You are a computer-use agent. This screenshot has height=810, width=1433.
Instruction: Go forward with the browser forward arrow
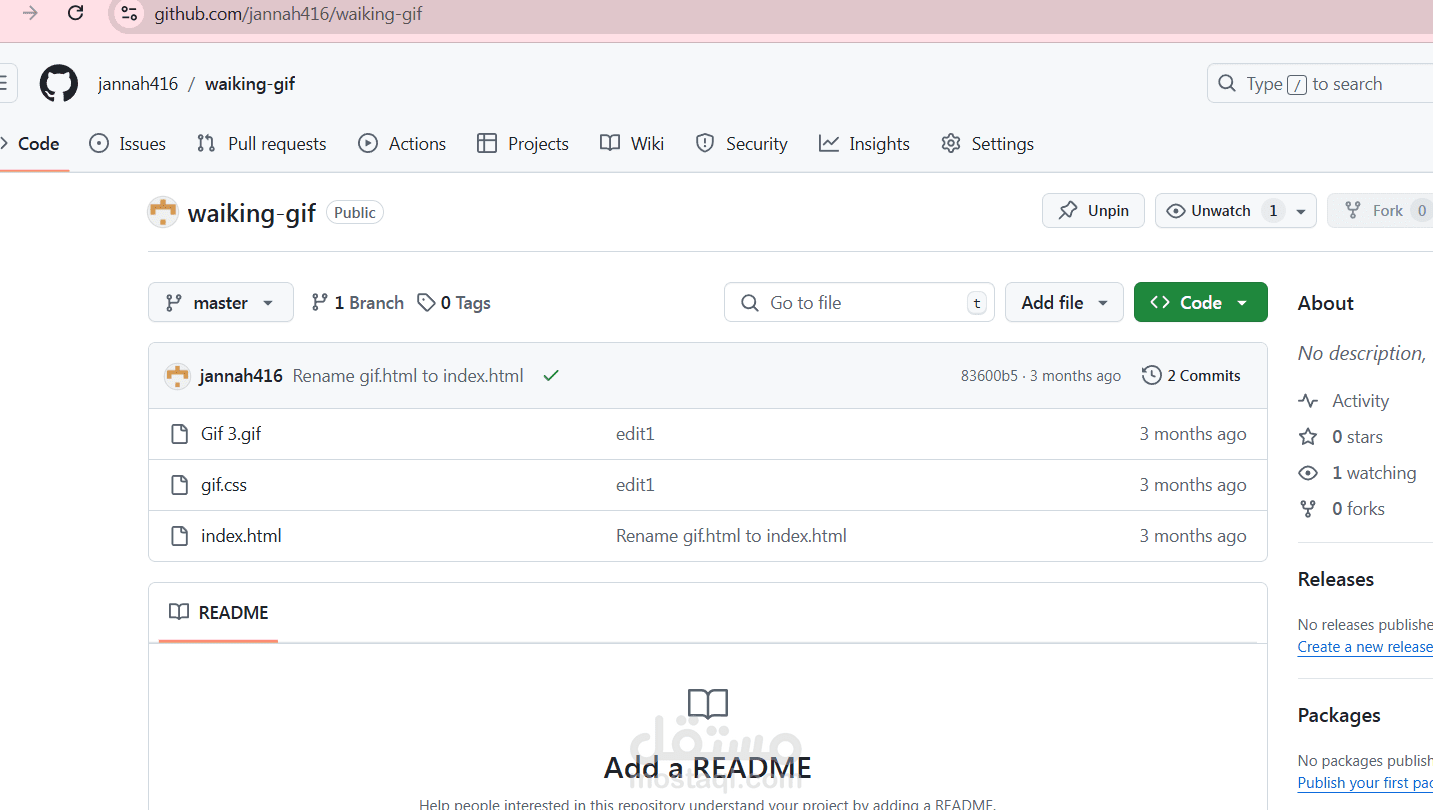[30, 14]
